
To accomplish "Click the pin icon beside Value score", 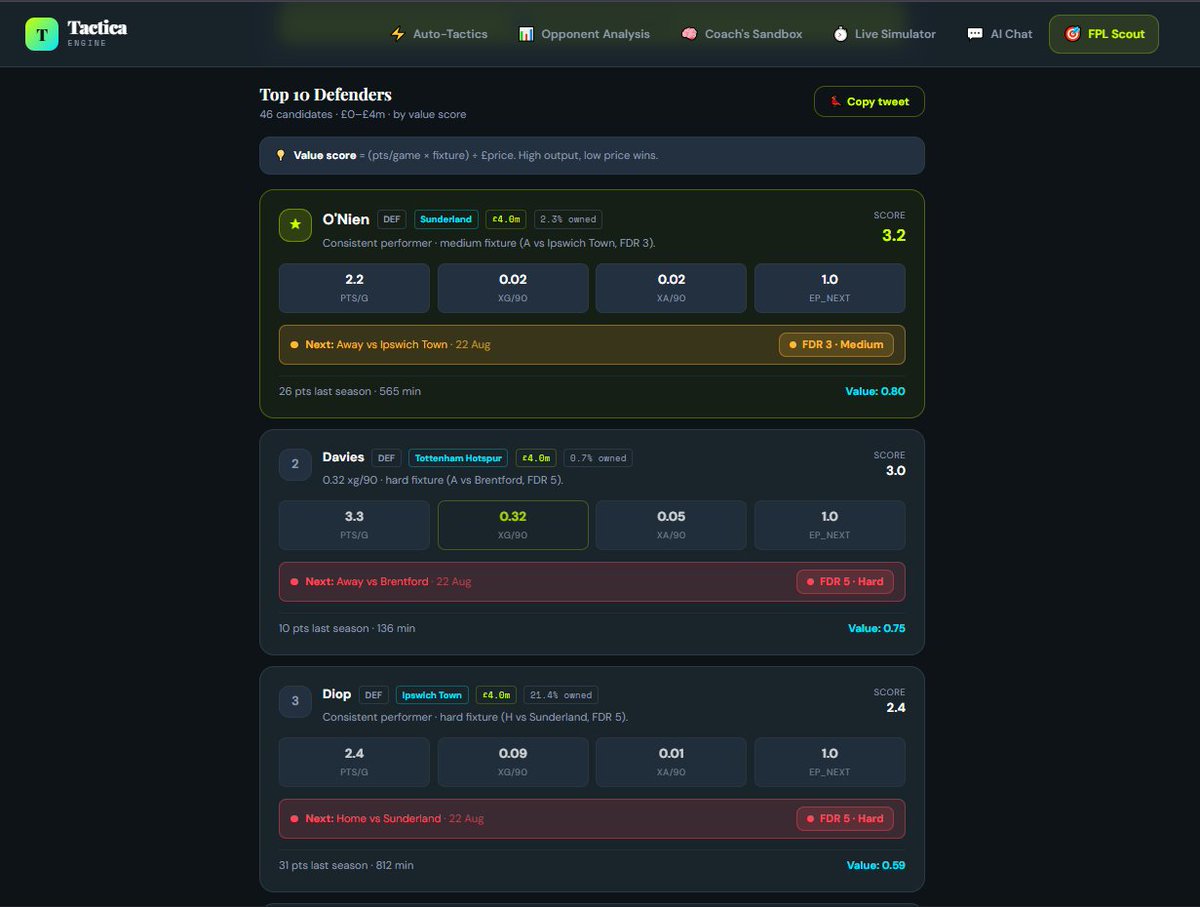I will tap(281, 156).
